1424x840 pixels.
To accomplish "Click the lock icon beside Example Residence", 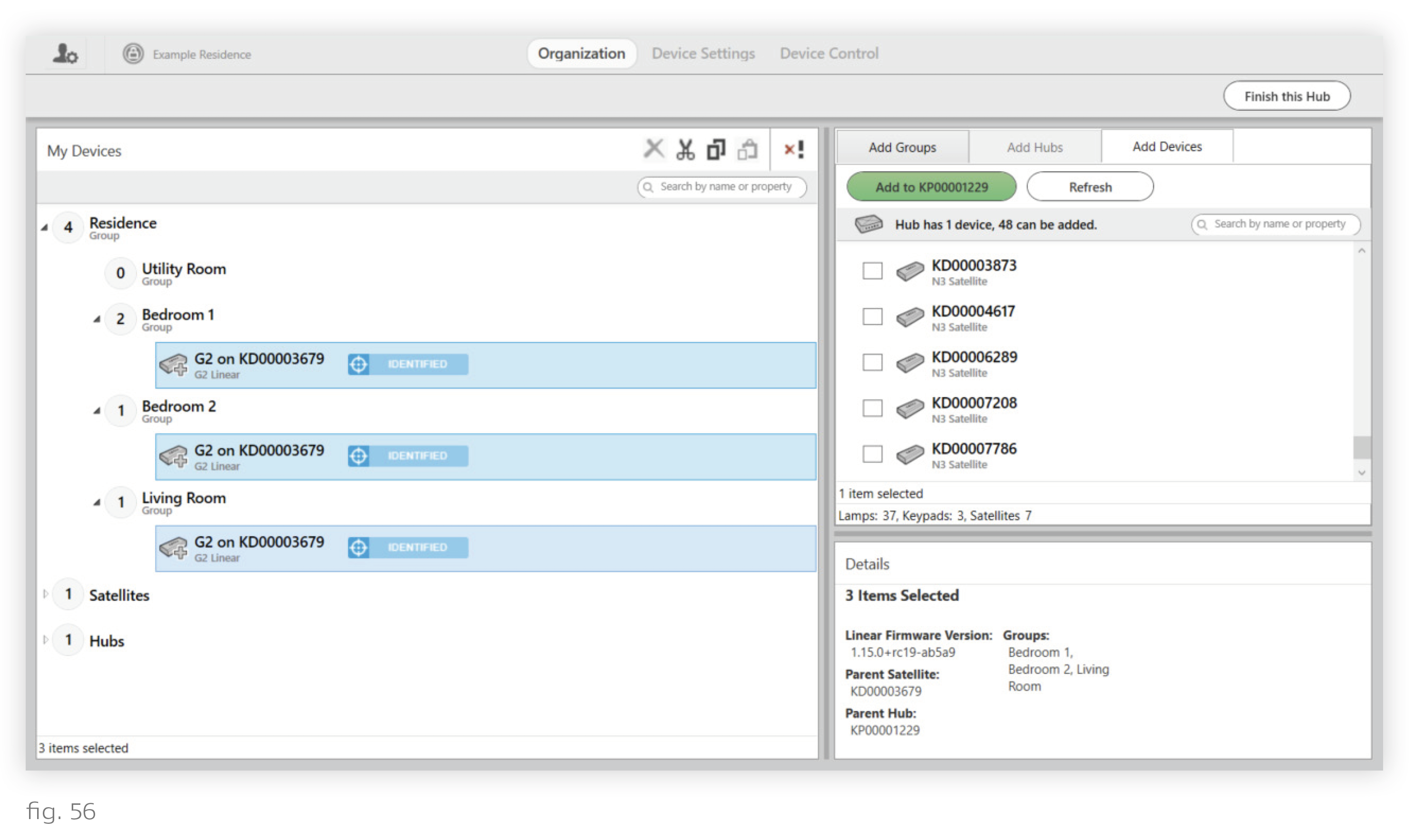I will click(133, 54).
